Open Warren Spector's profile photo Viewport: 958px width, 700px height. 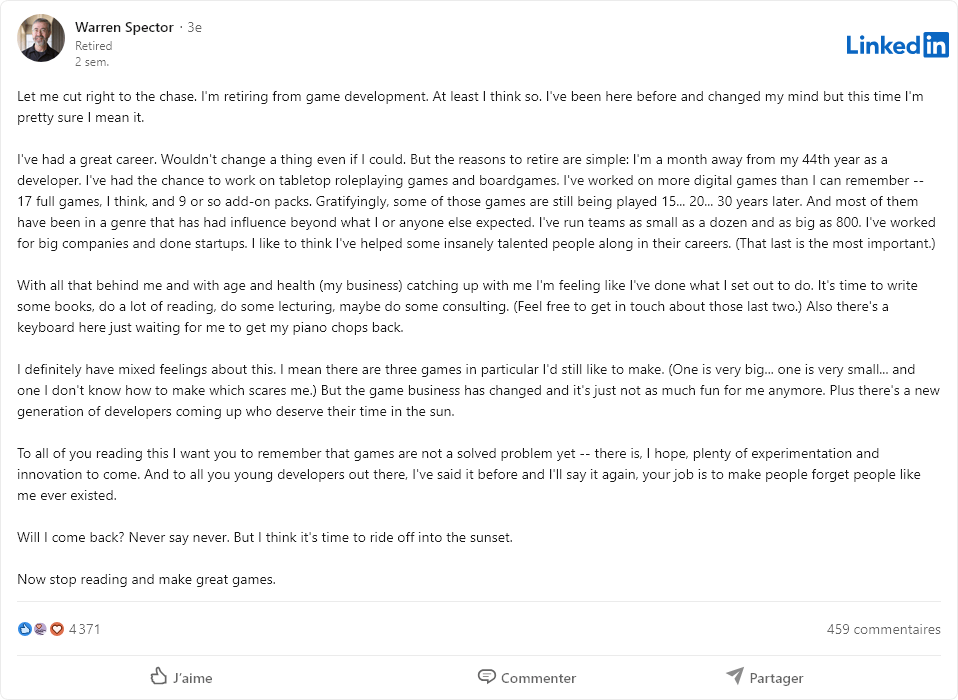tap(41, 38)
